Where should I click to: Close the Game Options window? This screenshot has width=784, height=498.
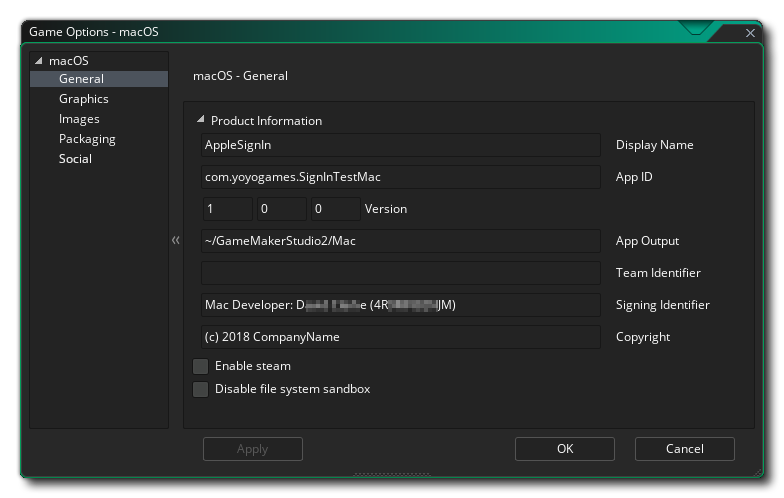pos(751,33)
